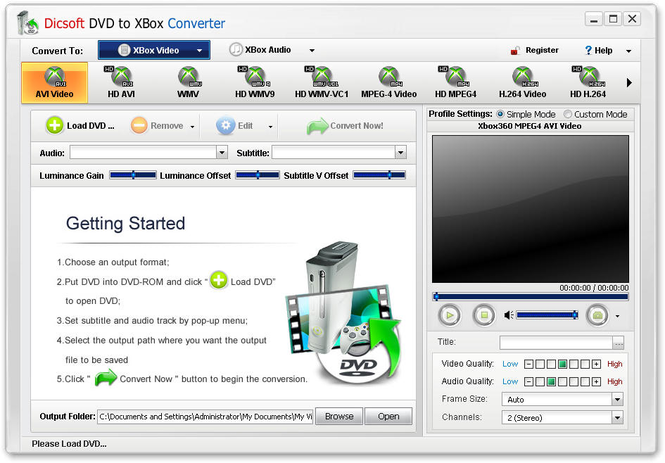This screenshot has width=665, height=463.
Task: Click the Remove toolbar button
Action: click(x=157, y=126)
